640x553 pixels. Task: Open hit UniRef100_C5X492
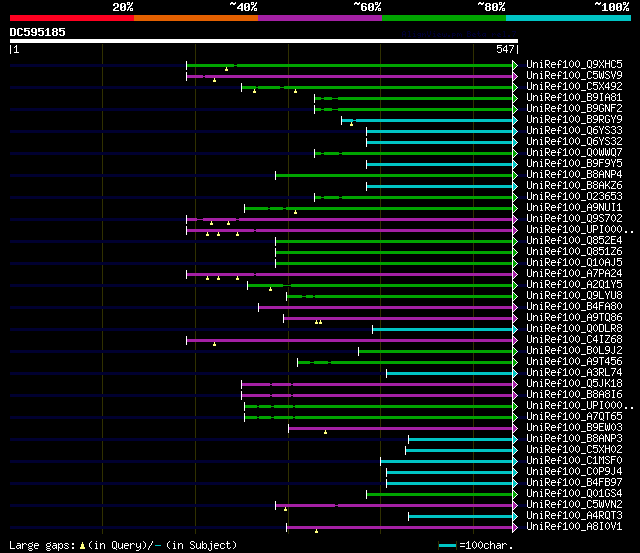[x=574, y=87]
